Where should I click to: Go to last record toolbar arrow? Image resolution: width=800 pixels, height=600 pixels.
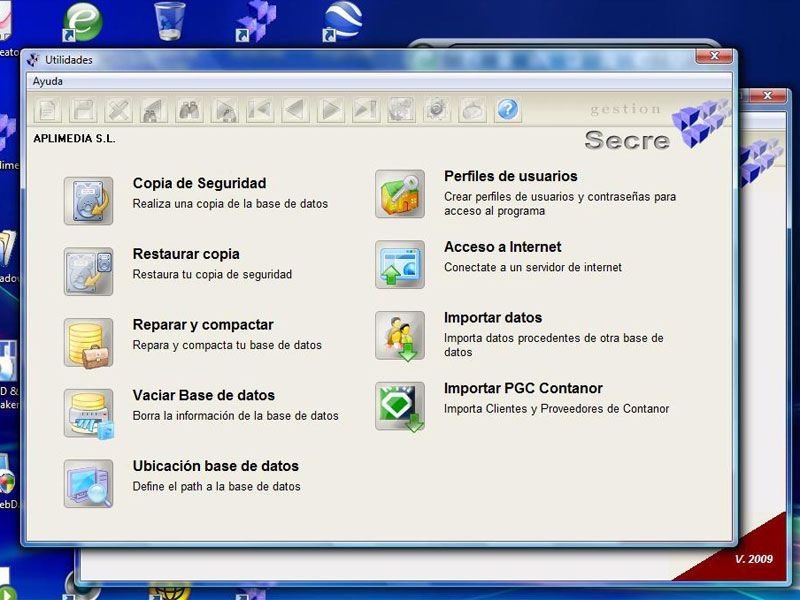tap(366, 110)
